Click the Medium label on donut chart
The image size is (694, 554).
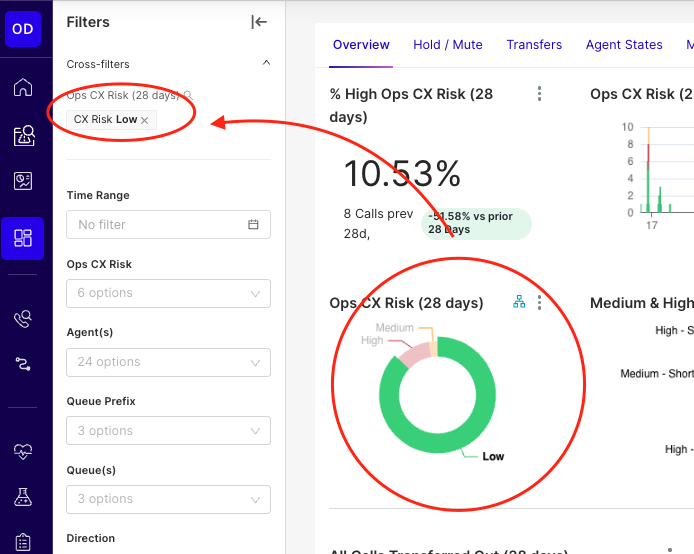[x=394, y=328]
